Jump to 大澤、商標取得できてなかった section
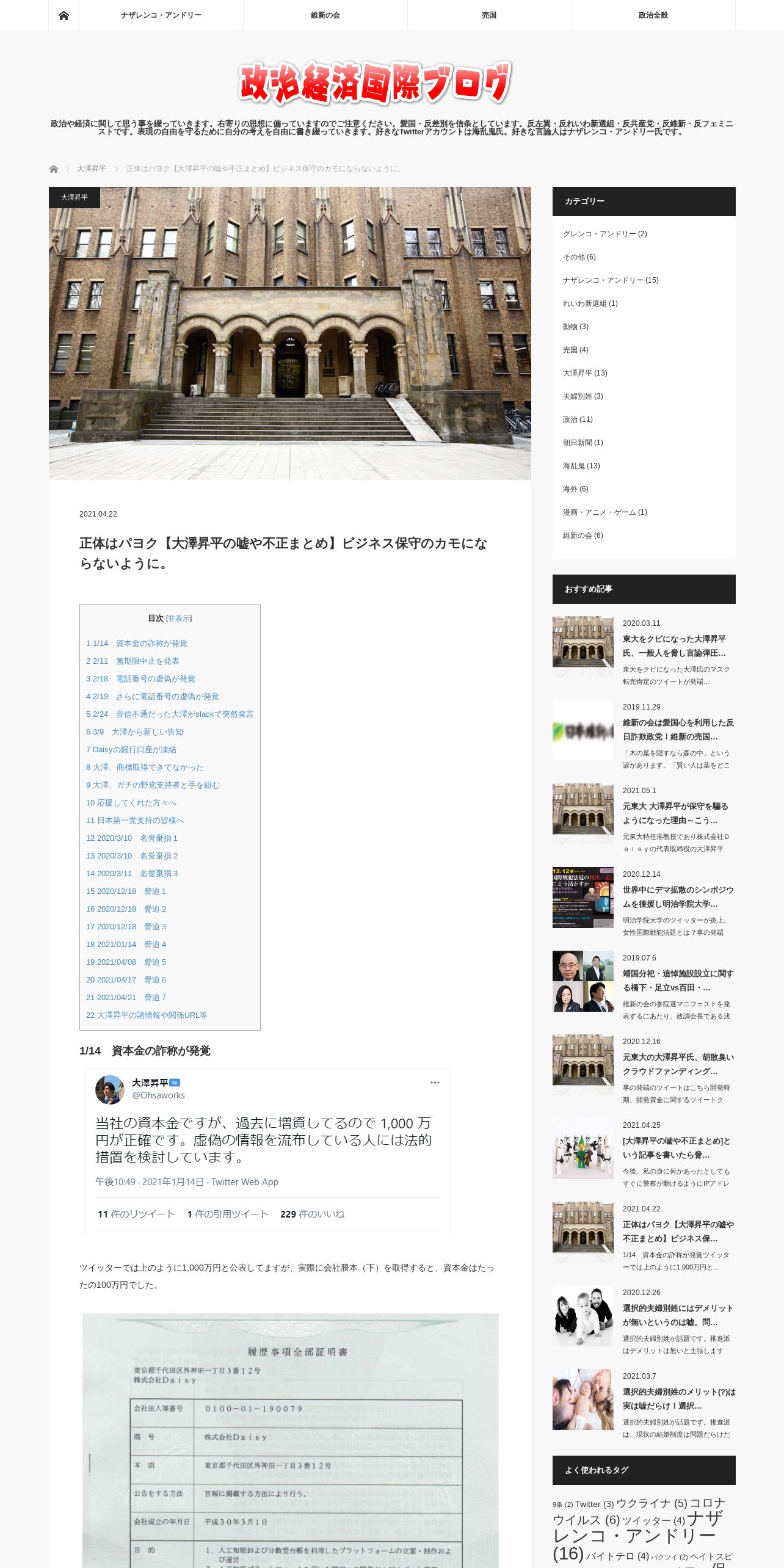This screenshot has height=1568, width=784. (145, 768)
